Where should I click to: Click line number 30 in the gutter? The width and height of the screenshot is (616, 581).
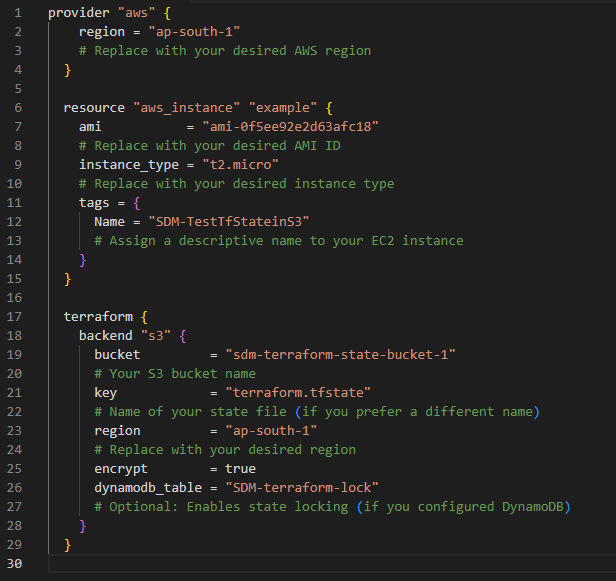14,564
